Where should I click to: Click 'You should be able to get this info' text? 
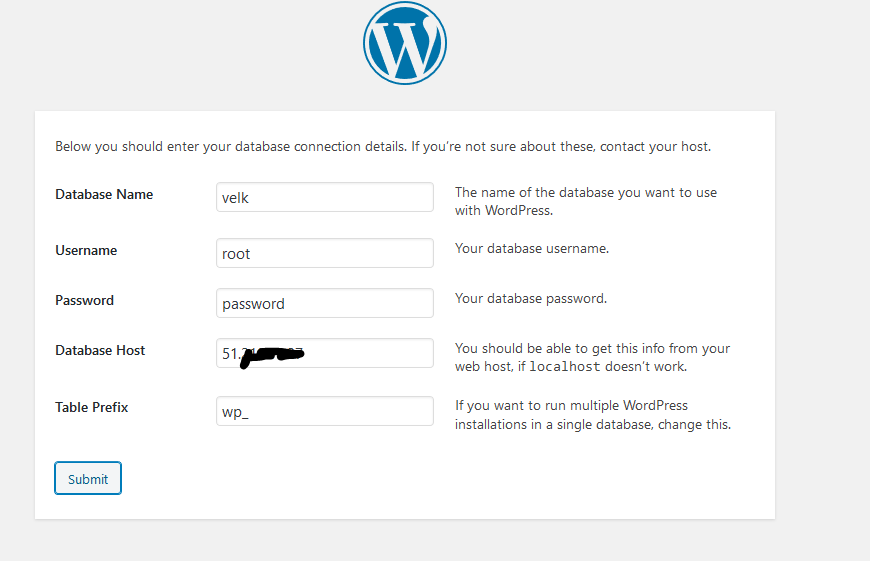[592, 348]
